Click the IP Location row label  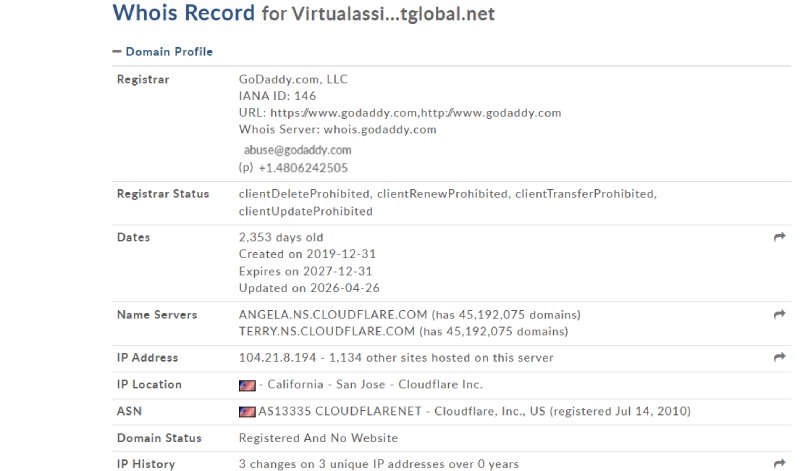149,384
